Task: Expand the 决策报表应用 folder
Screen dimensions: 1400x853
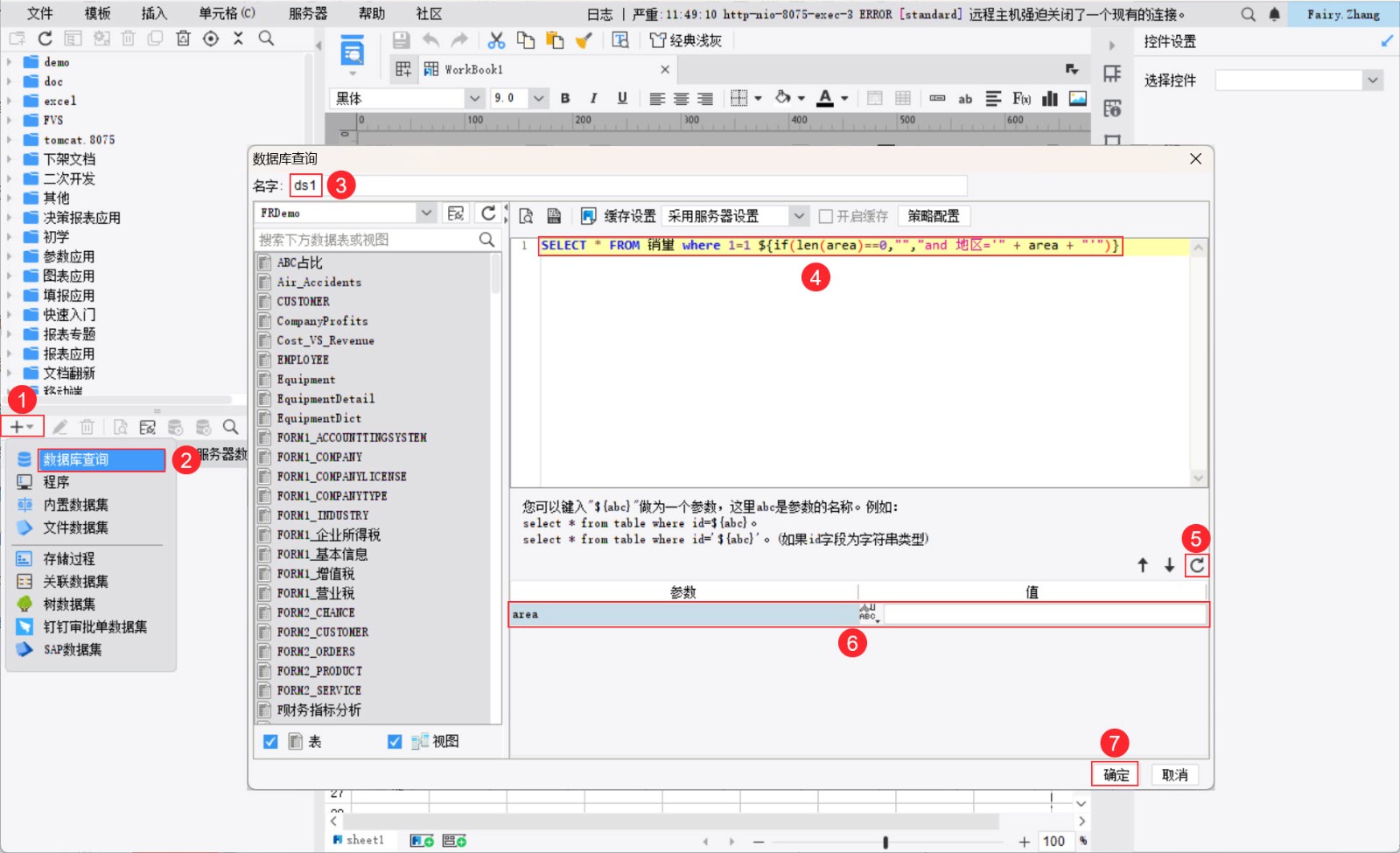Action: [9, 218]
